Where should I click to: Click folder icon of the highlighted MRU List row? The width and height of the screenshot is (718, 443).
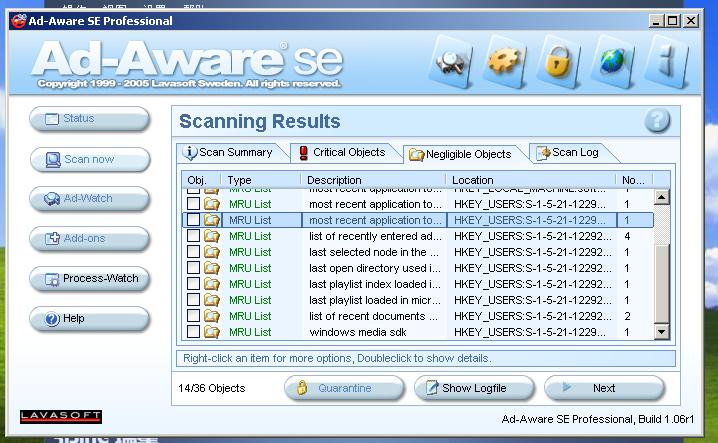point(212,220)
